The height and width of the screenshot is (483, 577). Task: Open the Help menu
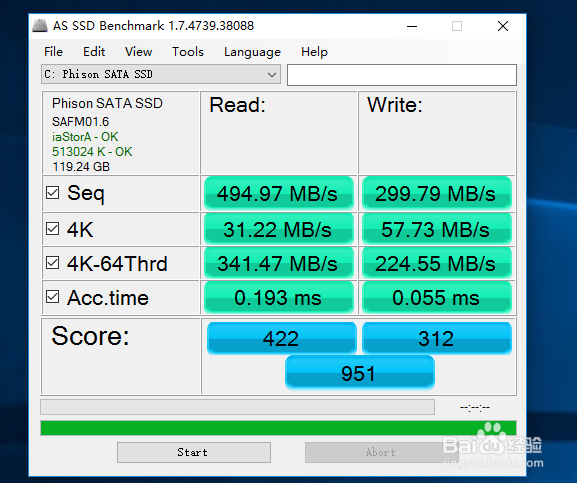(314, 52)
